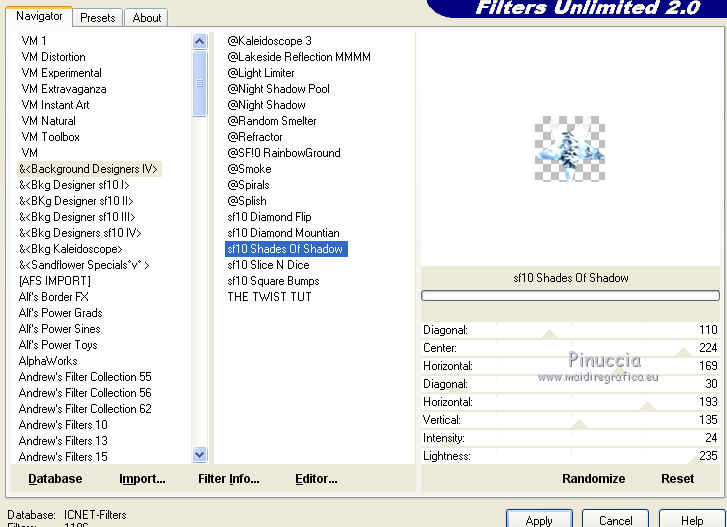Click the scroll down arrow in category list

pyautogui.click(x=199, y=455)
